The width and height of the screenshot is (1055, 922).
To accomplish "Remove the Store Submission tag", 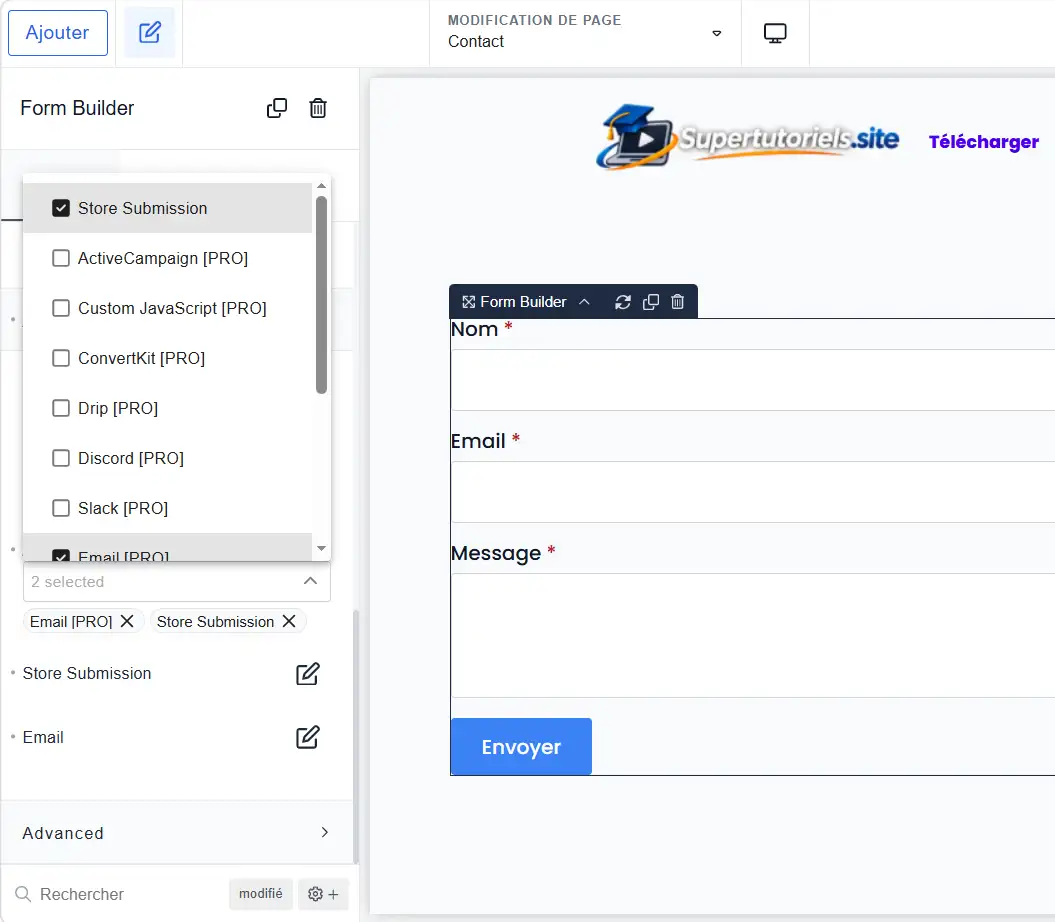I will click(x=289, y=621).
